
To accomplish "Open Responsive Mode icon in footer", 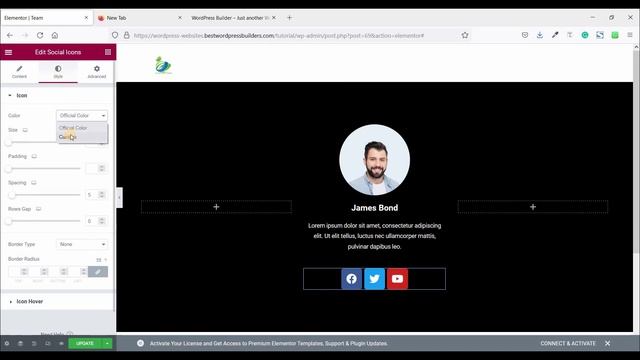I will [48, 344].
